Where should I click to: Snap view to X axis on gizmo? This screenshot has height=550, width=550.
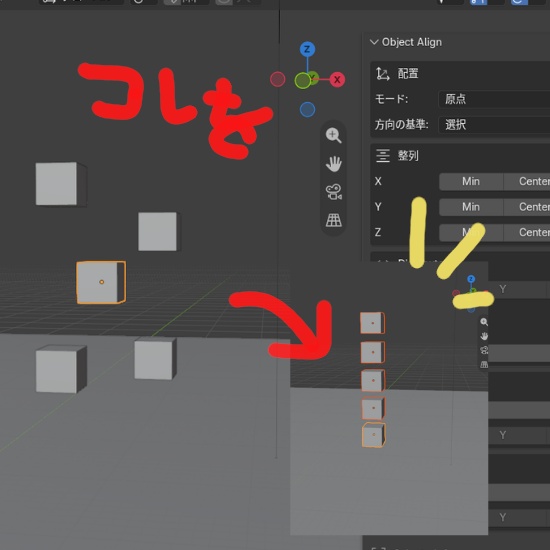tap(337, 80)
